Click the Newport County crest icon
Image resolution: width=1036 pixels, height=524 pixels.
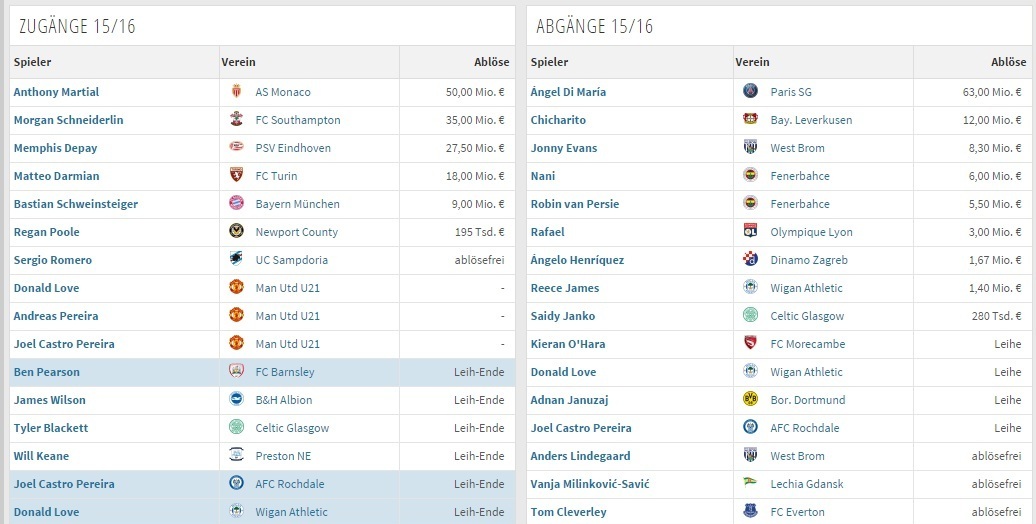[236, 232]
